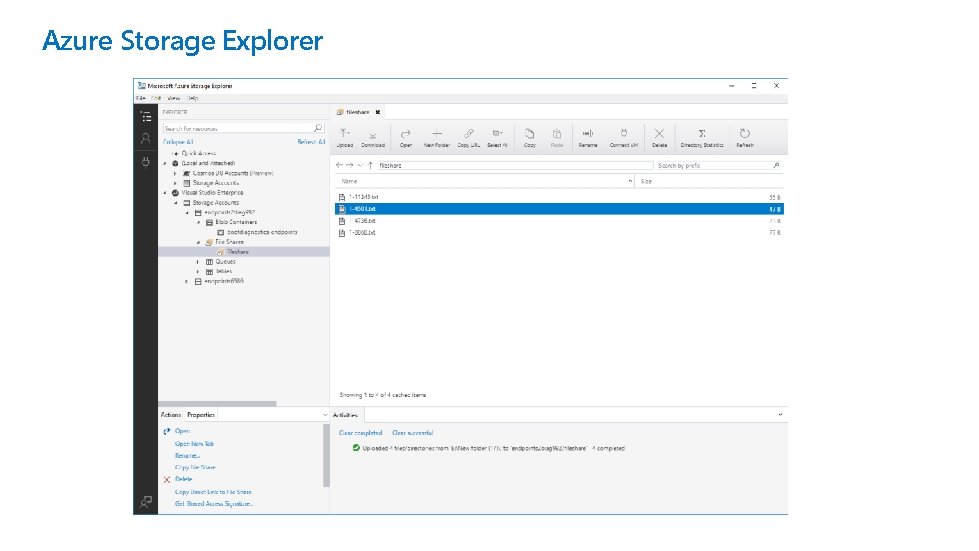Click Open in Actions panel
Screen dimensions: 979x551
182,431
